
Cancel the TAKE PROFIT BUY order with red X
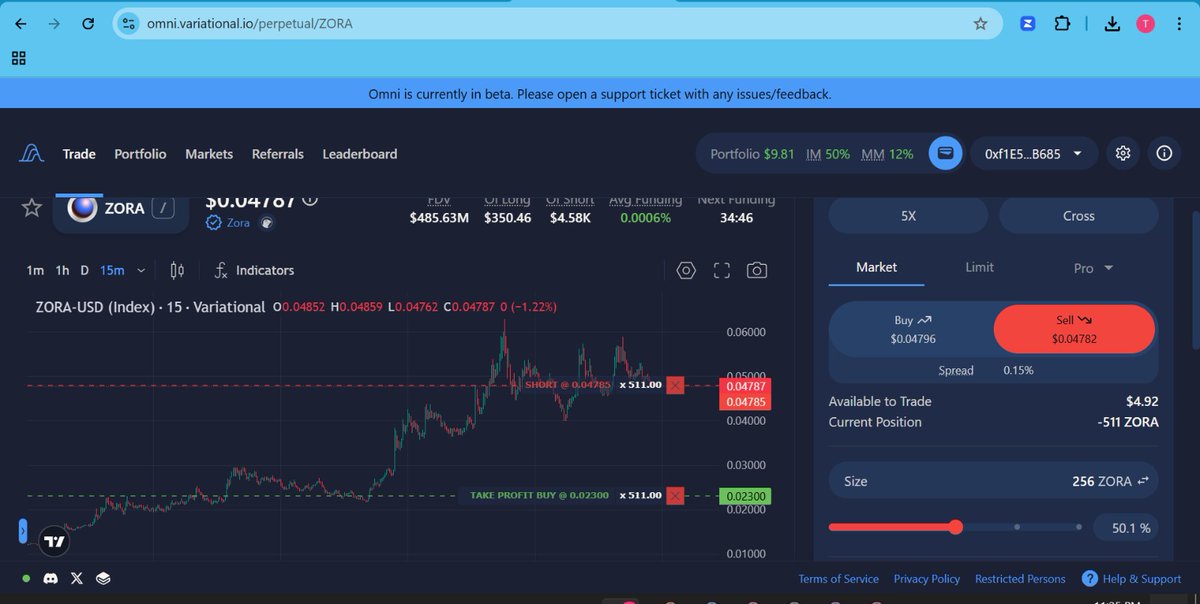click(675, 496)
